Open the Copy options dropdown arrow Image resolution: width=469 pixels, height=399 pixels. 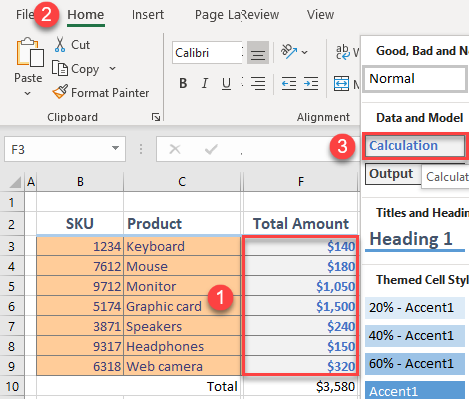113,68
